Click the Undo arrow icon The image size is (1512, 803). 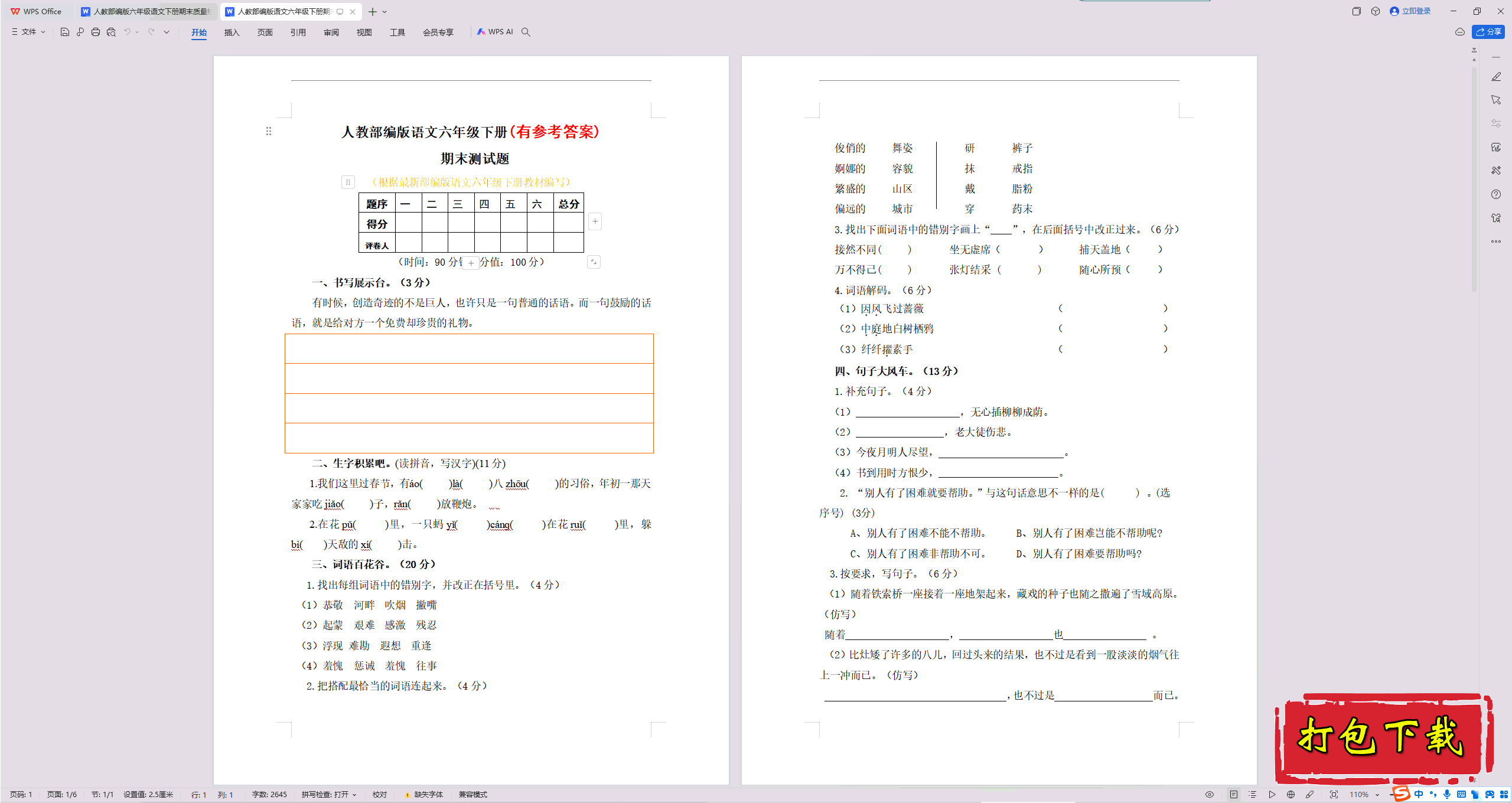pos(127,32)
